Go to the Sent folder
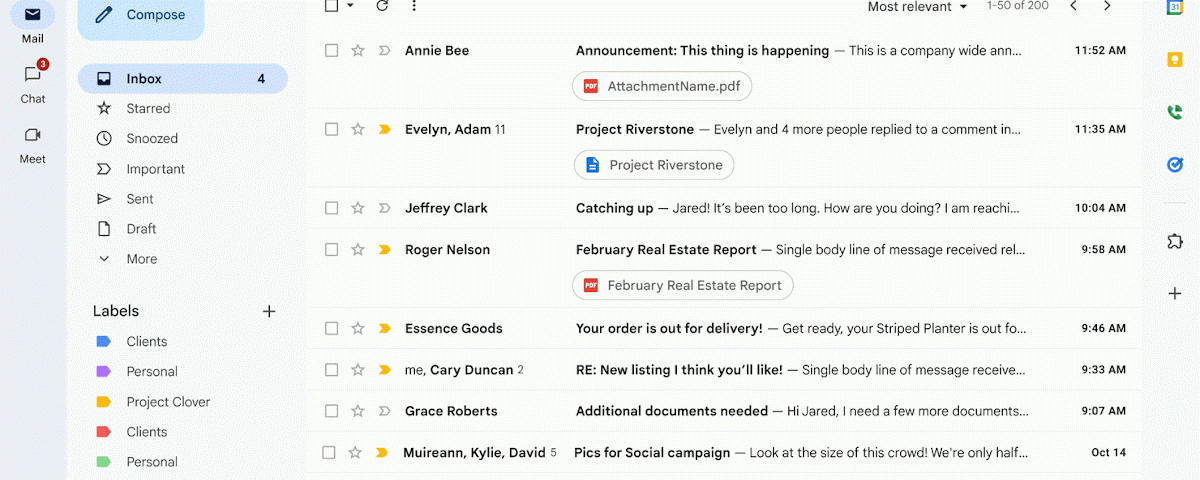The height and width of the screenshot is (480, 1200). 140,199
